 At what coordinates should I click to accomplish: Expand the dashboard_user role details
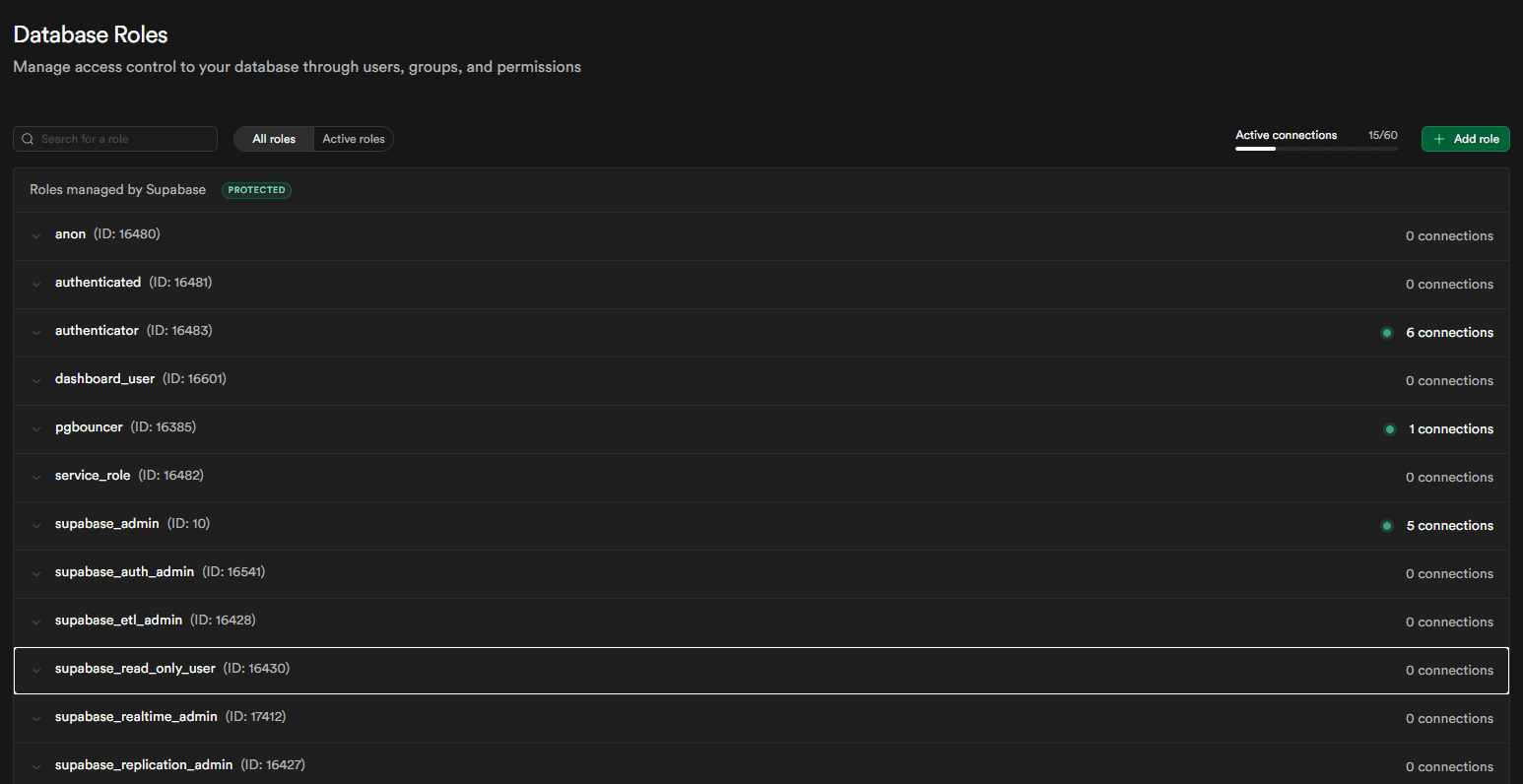36,380
